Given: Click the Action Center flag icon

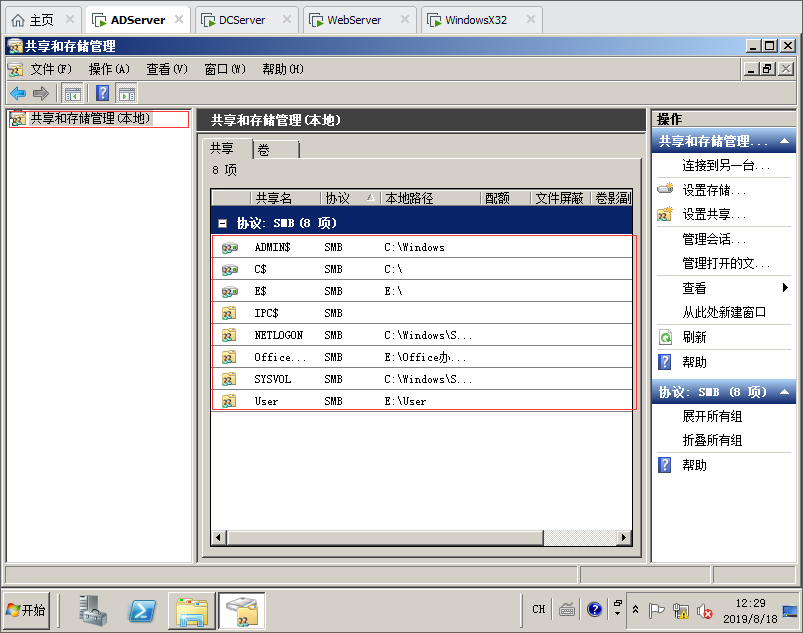Looking at the screenshot, I should [x=657, y=610].
